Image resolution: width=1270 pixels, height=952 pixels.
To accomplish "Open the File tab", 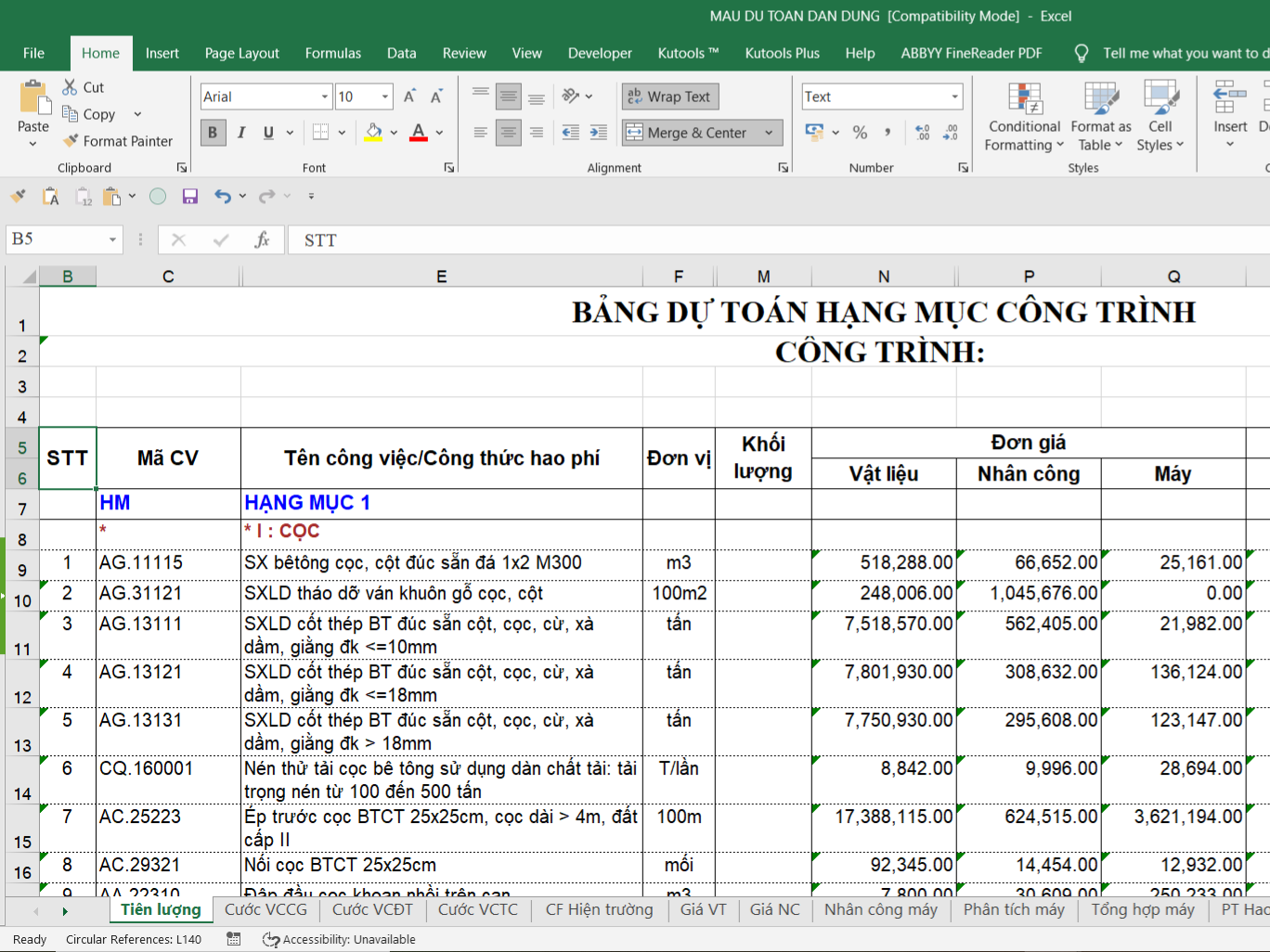I will 33,53.
